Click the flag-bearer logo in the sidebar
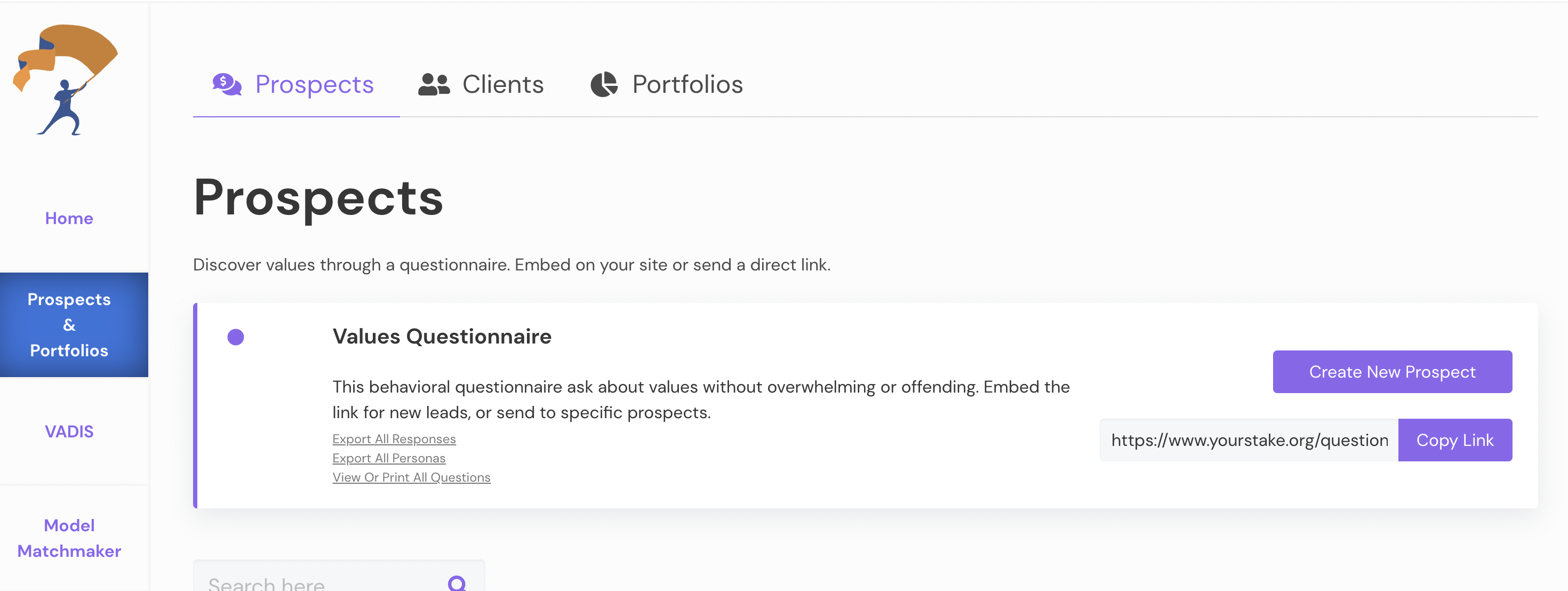Screen dimensions: 1568x591 (66, 79)
